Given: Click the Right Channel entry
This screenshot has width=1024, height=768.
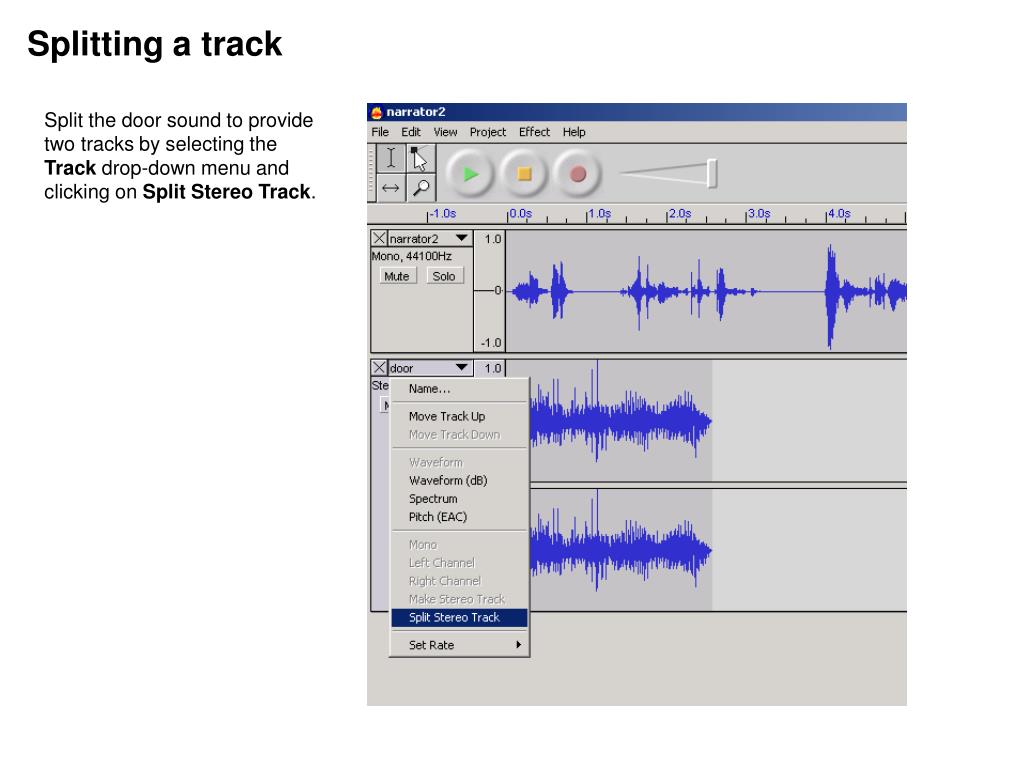Looking at the screenshot, I should (x=459, y=581).
